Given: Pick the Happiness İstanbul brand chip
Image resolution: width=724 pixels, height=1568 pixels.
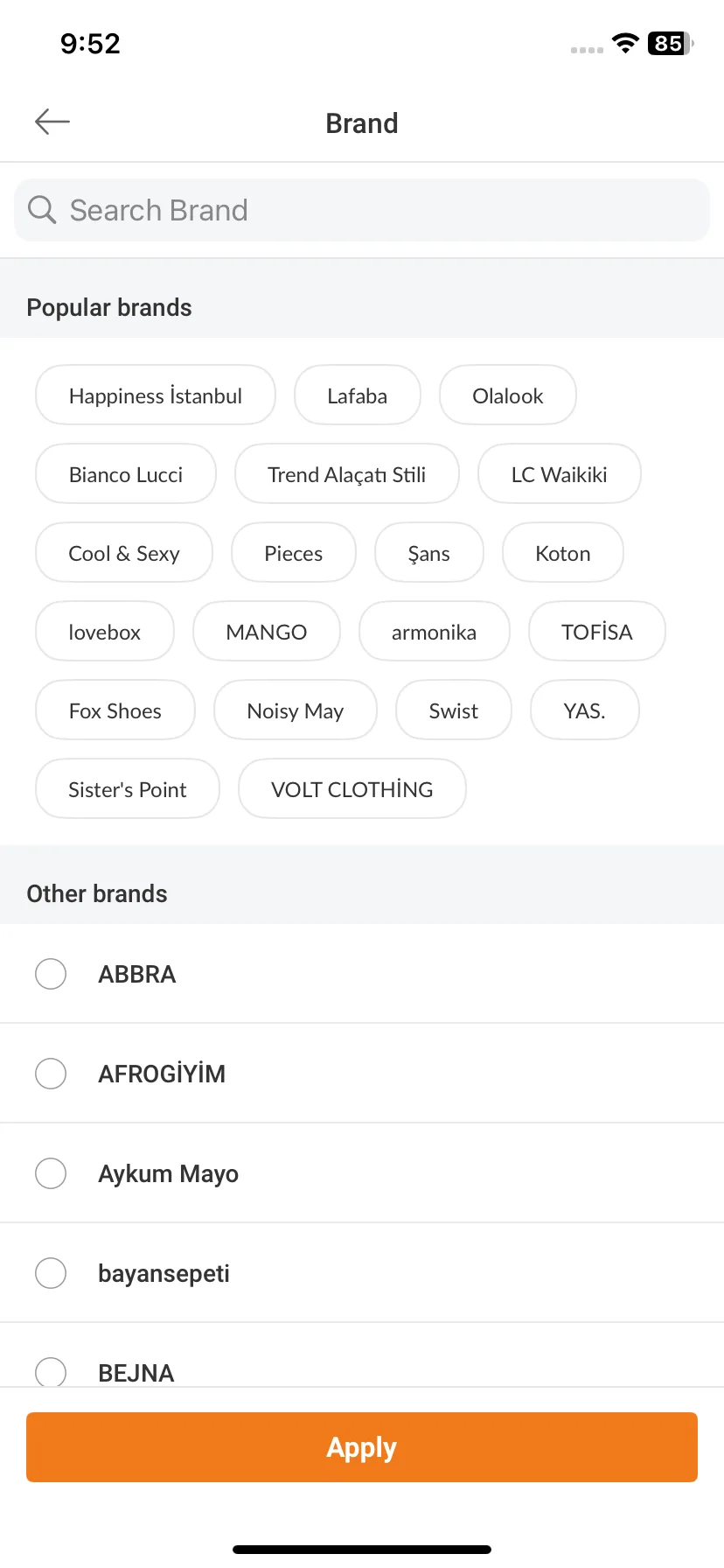Looking at the screenshot, I should coord(156,395).
